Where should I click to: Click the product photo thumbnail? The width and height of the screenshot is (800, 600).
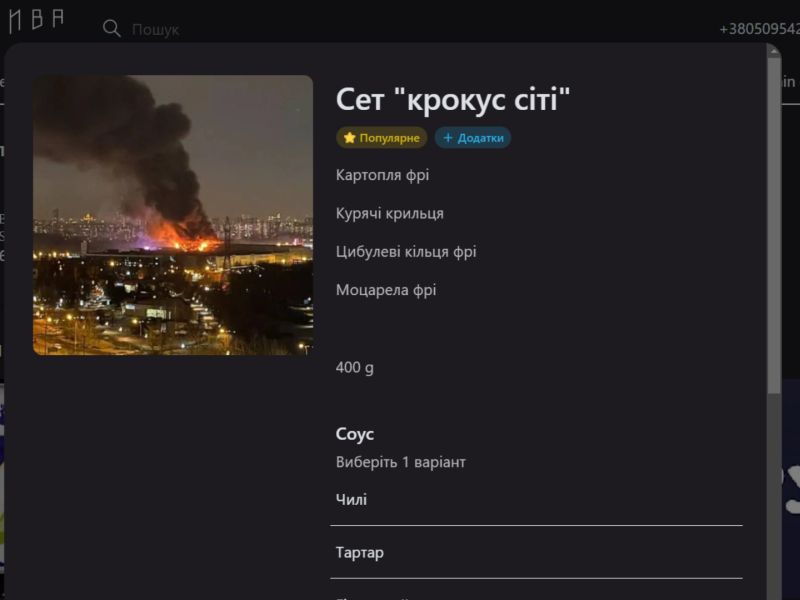pyautogui.click(x=173, y=215)
